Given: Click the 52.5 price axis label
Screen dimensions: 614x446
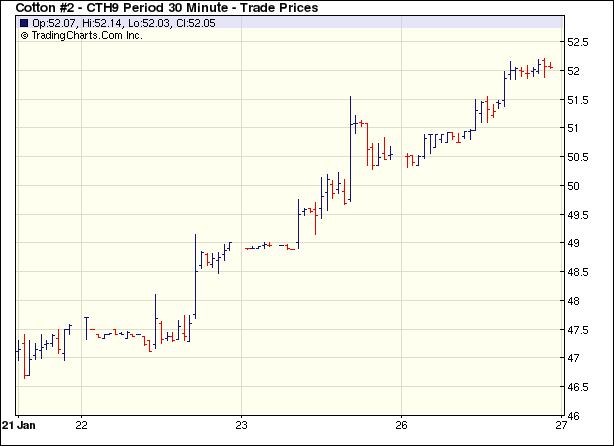Looking at the screenshot, I should 579,42.
